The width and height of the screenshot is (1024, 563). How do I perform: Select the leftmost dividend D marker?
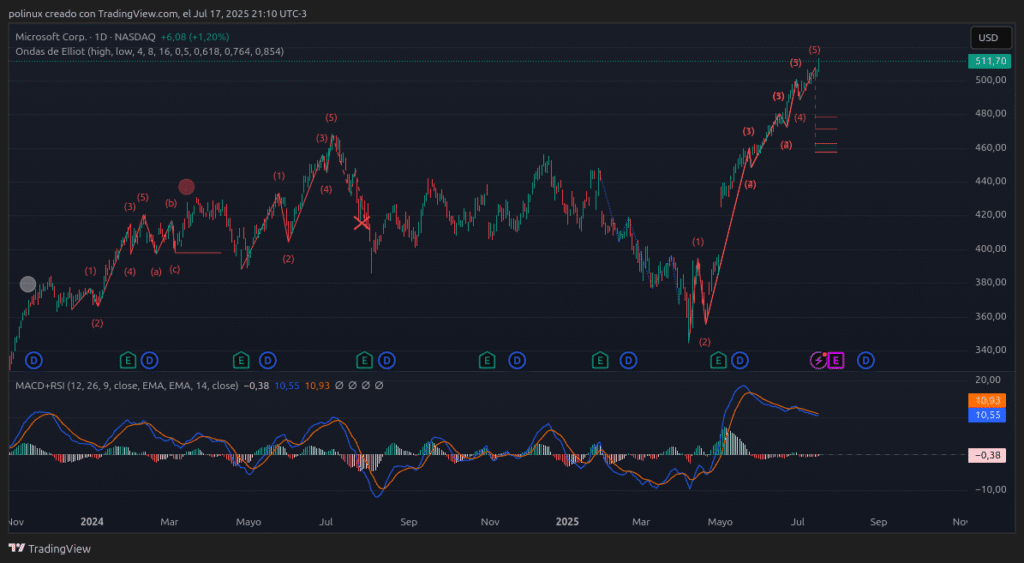(33, 360)
